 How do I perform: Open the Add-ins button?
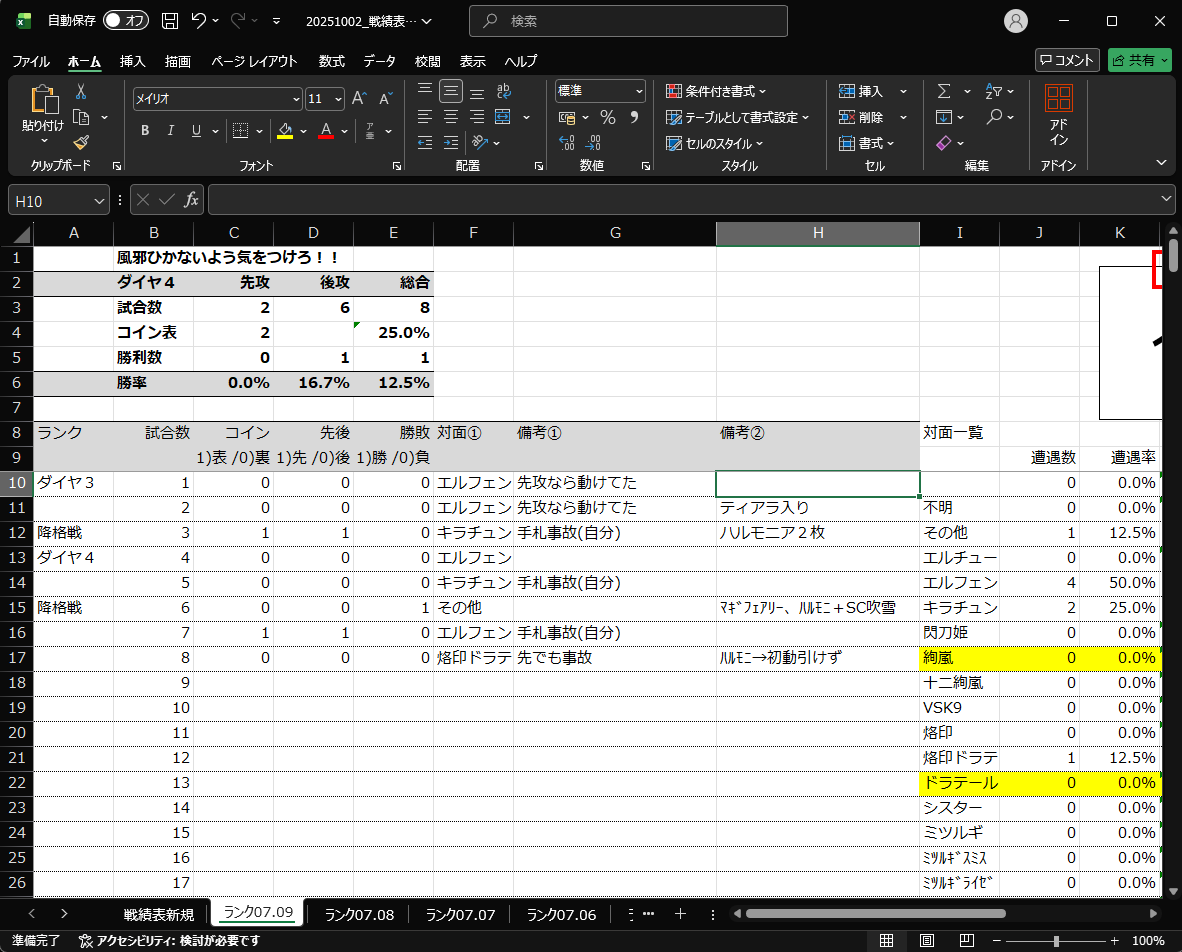pos(1058,116)
